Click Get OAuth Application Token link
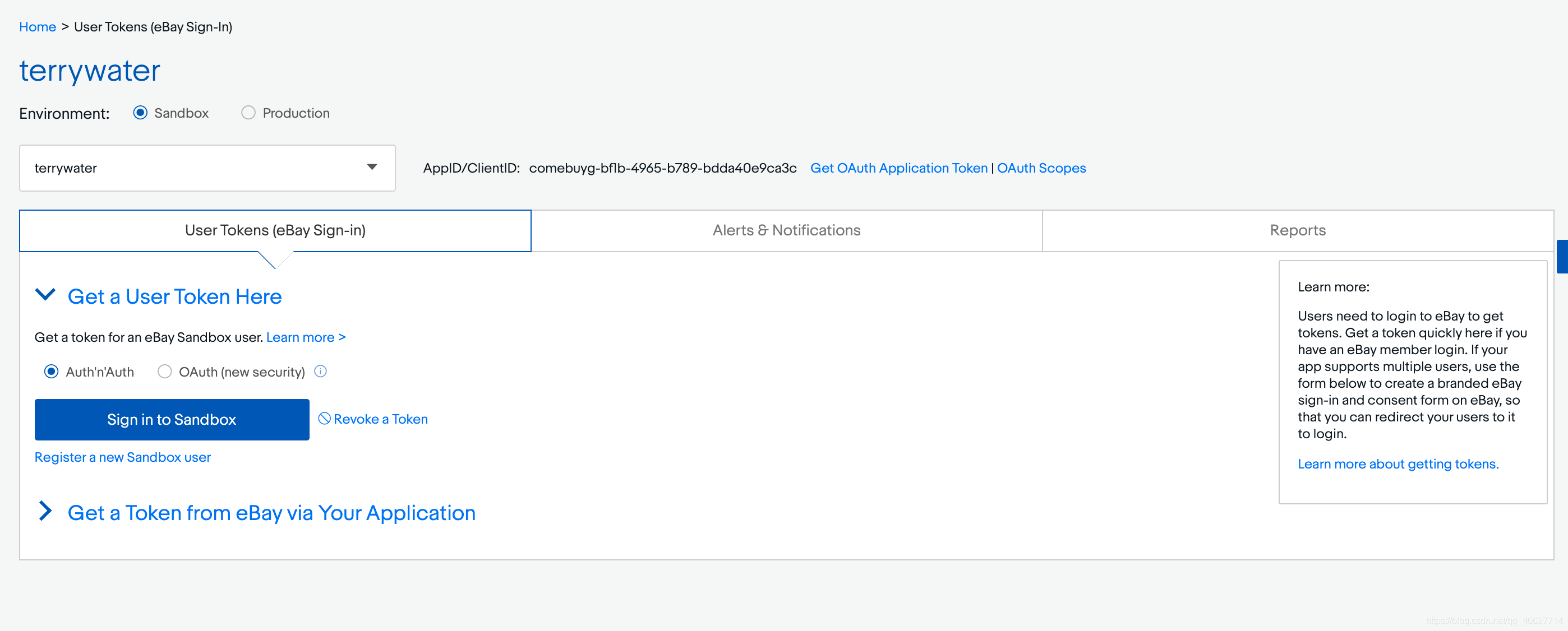The width and height of the screenshot is (1568, 631). pos(898,168)
